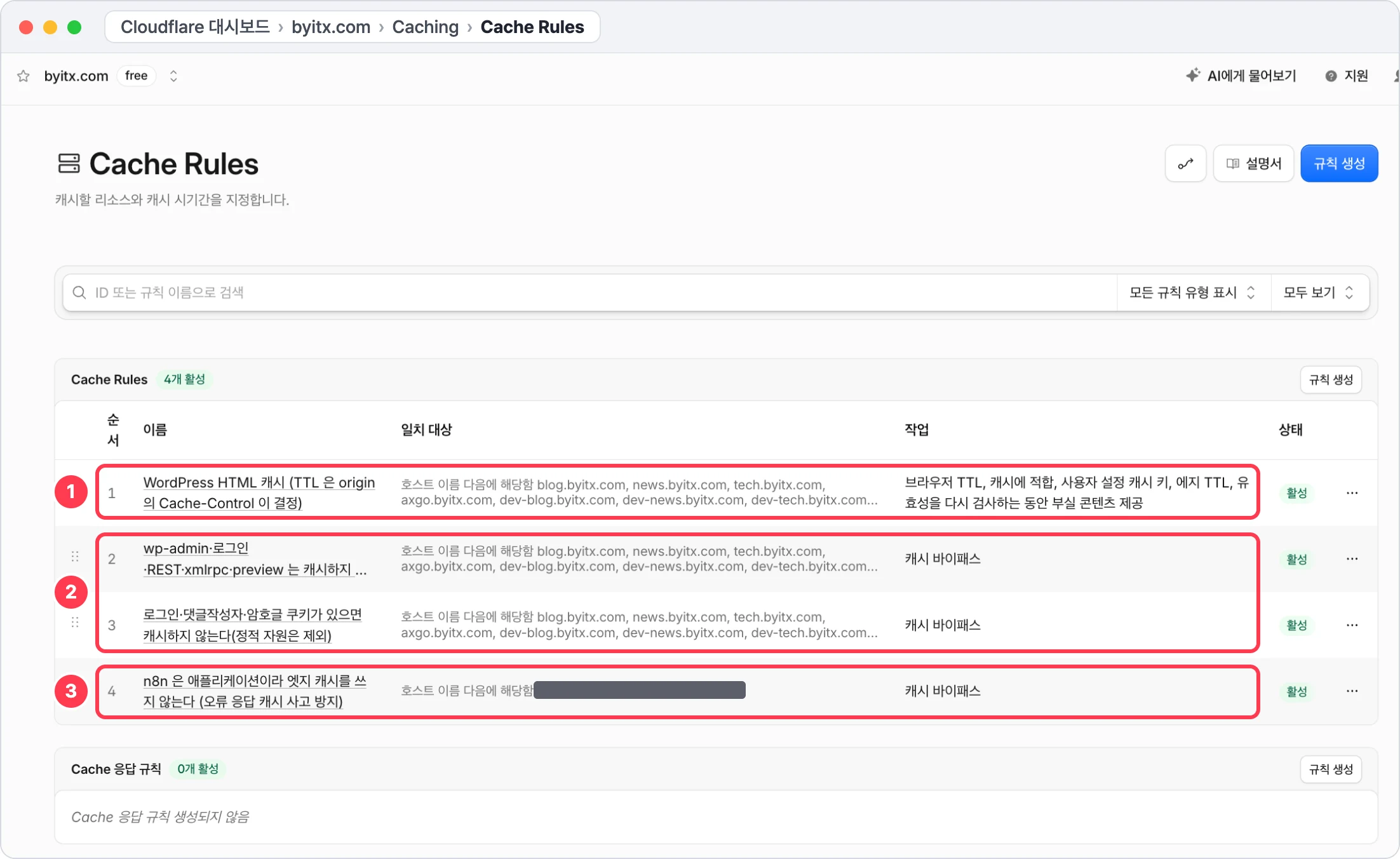This screenshot has height=859, width=1400.
Task: Open the 로그인·댓글작성자 cookie rule link
Action: pyautogui.click(x=253, y=625)
